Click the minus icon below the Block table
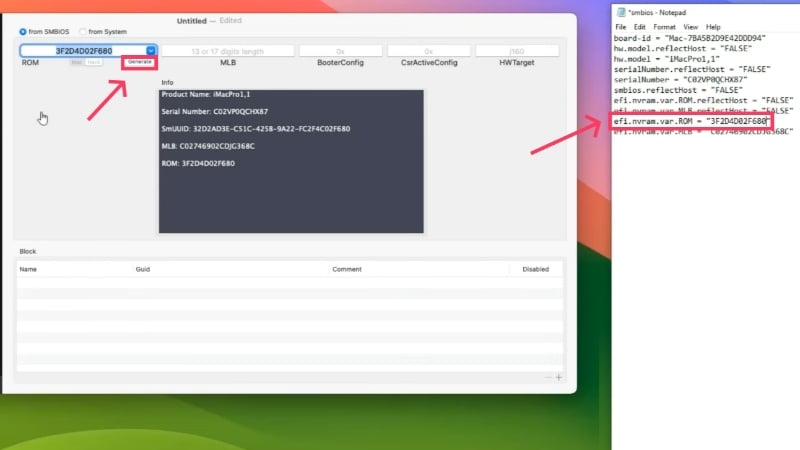Screen dimensions: 800x450 pyautogui.click(x=548, y=378)
